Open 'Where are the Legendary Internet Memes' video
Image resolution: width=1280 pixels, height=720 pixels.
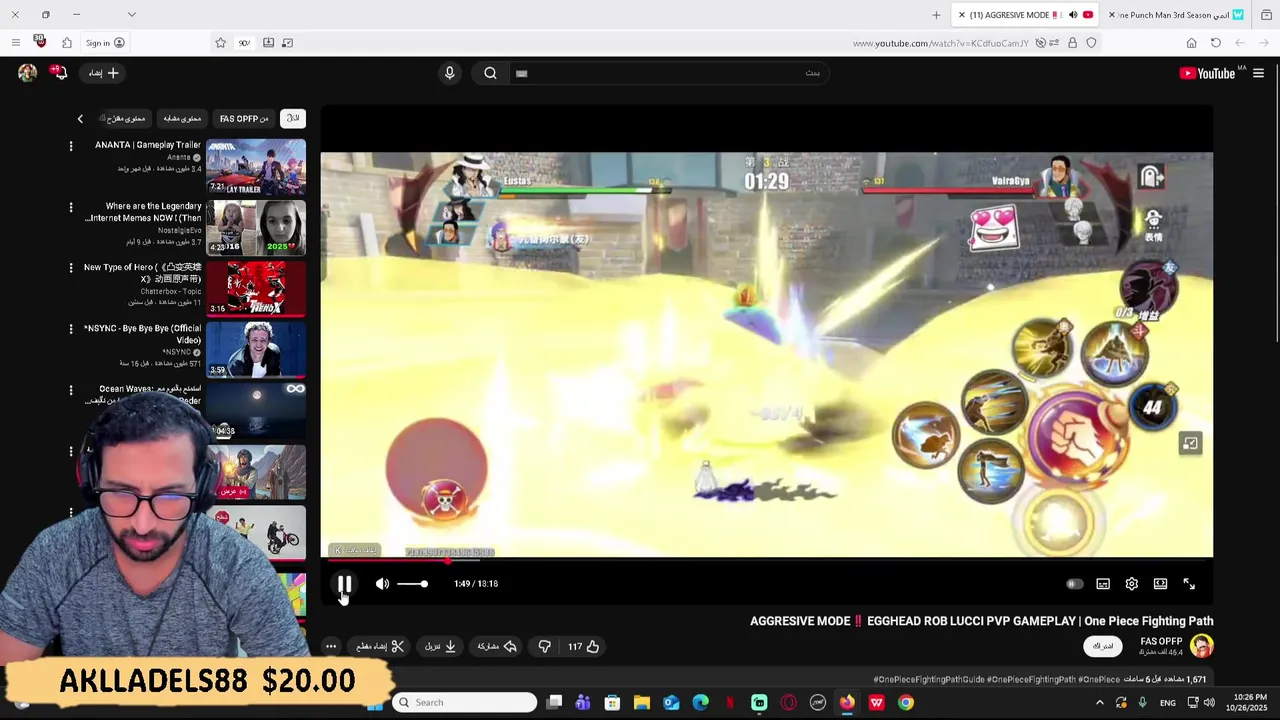coord(256,227)
